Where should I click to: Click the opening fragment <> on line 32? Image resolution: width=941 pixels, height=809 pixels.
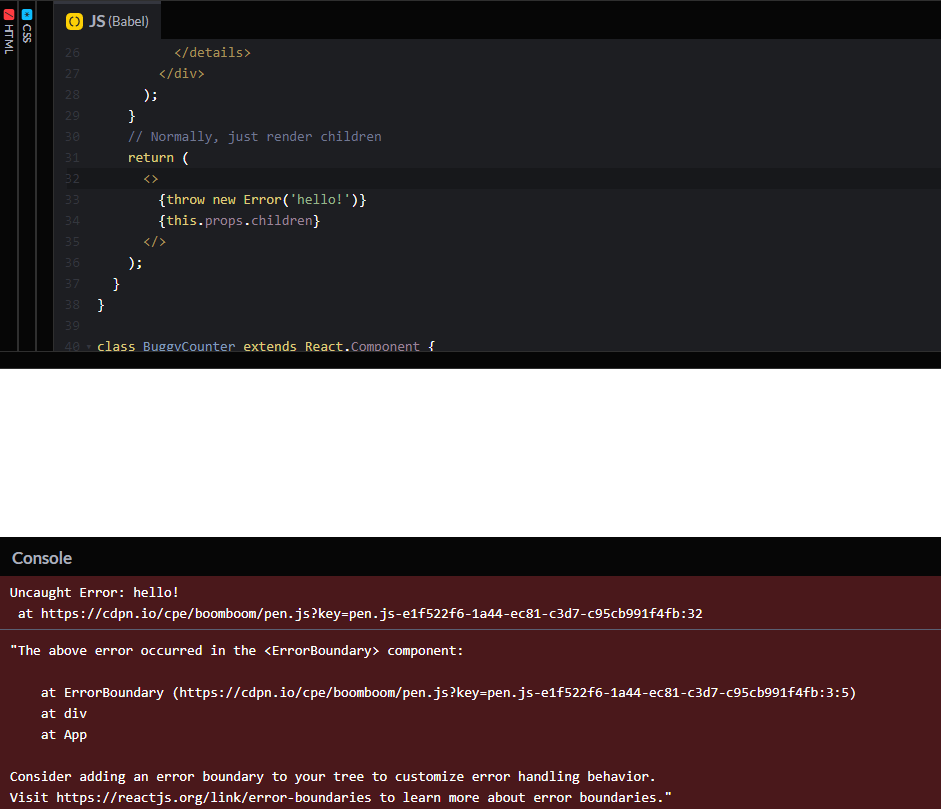[151, 179]
